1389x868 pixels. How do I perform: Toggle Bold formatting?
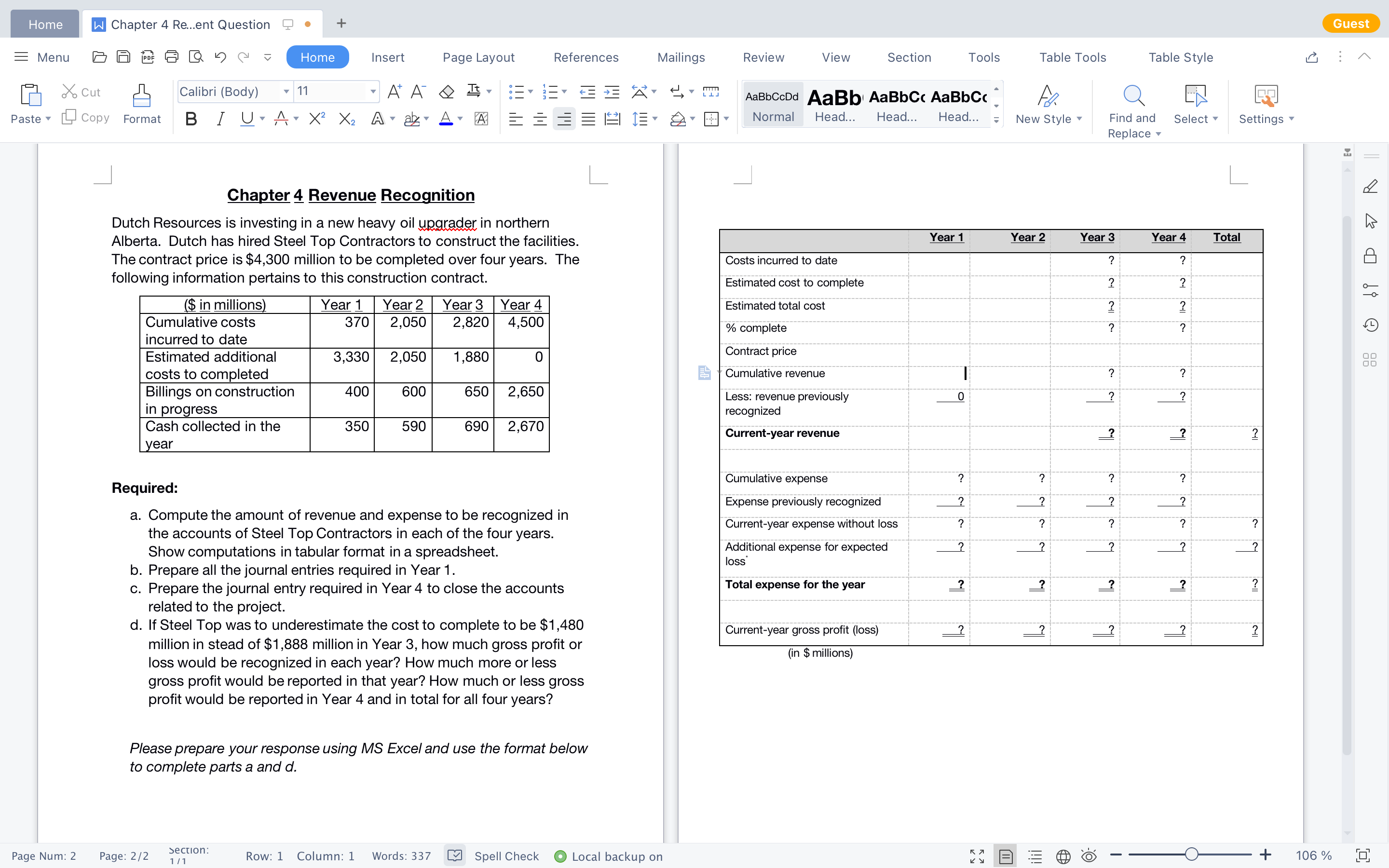point(191,119)
